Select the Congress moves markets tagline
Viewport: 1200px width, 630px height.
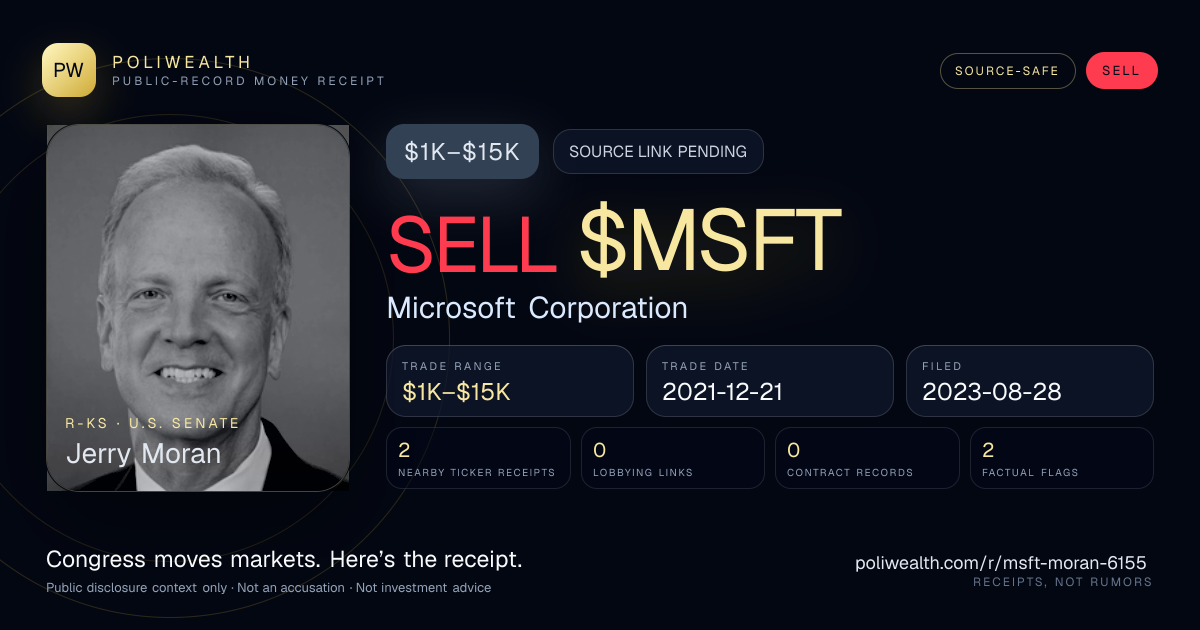point(284,559)
